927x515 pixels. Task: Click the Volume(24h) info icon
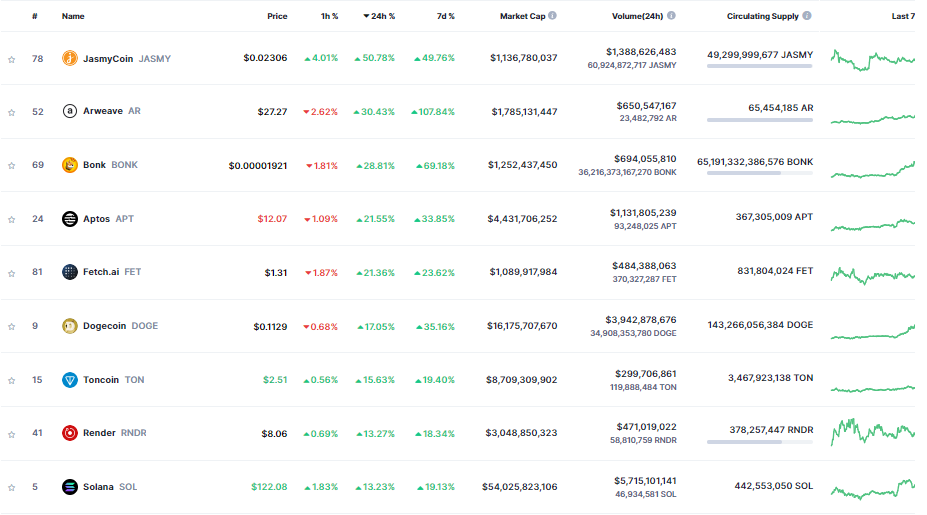tap(671, 15)
